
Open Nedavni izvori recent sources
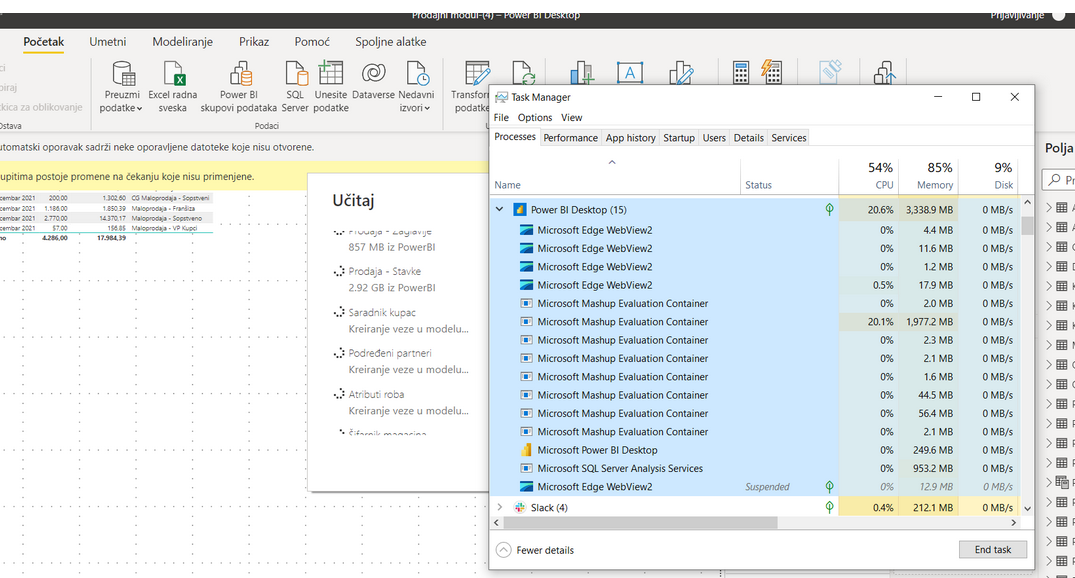click(416, 87)
